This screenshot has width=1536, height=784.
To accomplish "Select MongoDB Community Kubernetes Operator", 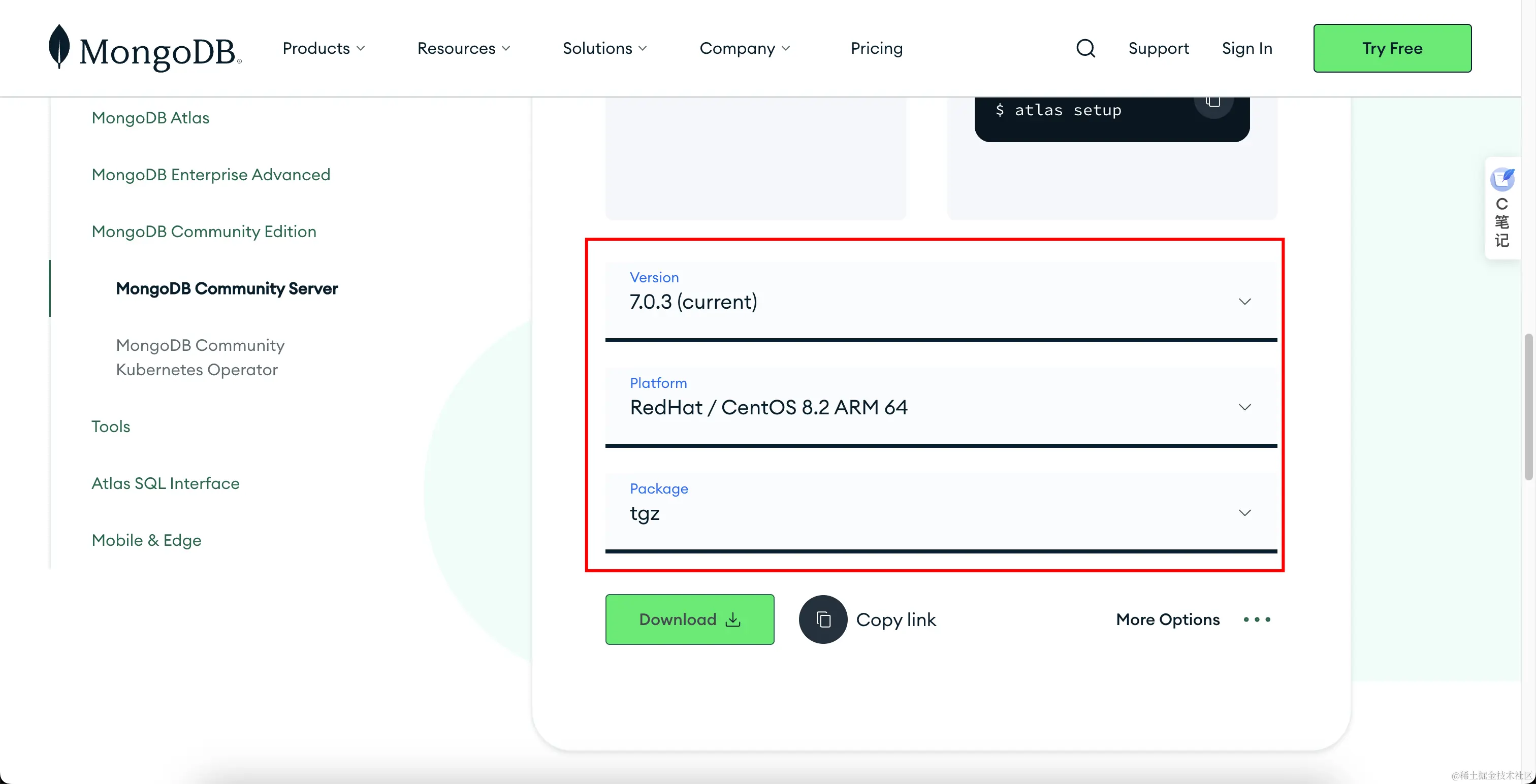I will point(200,357).
